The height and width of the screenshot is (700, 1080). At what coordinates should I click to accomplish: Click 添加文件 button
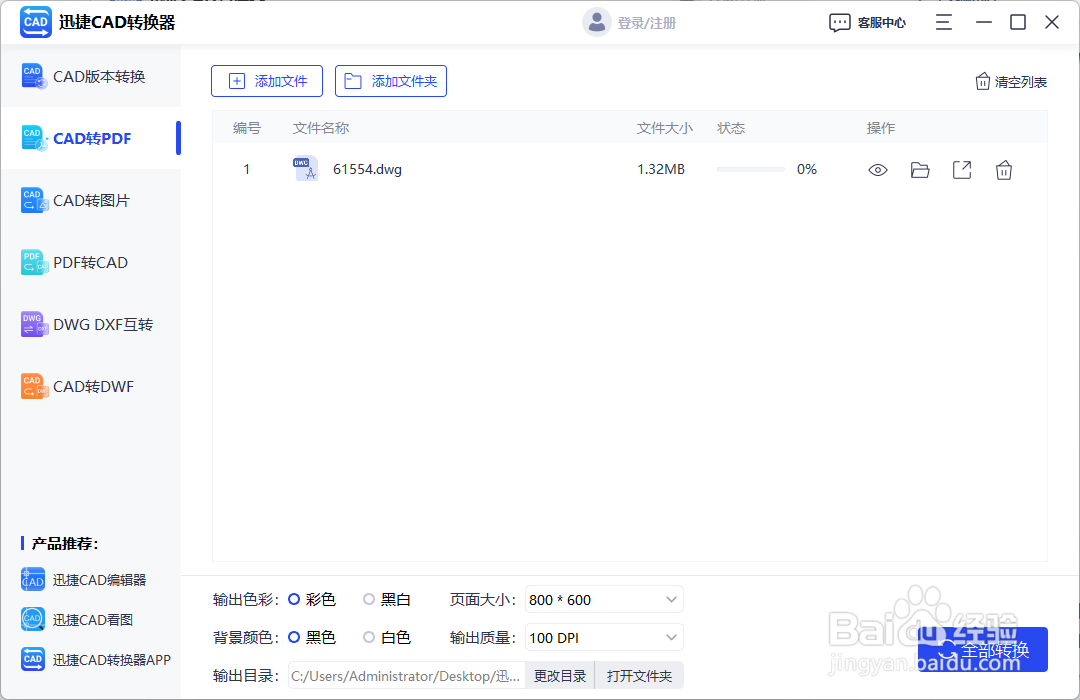[267, 81]
